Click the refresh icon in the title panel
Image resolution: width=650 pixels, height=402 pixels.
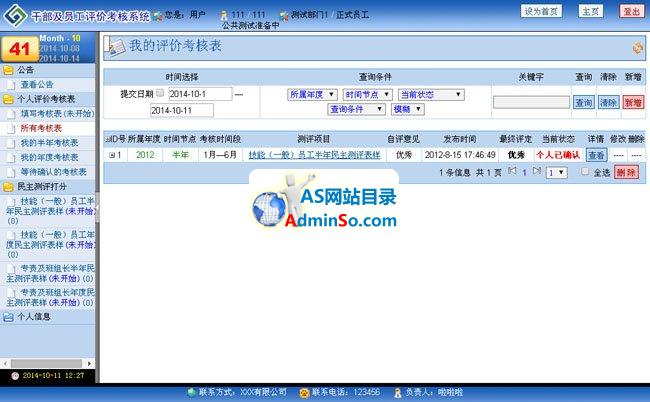[x=638, y=48]
